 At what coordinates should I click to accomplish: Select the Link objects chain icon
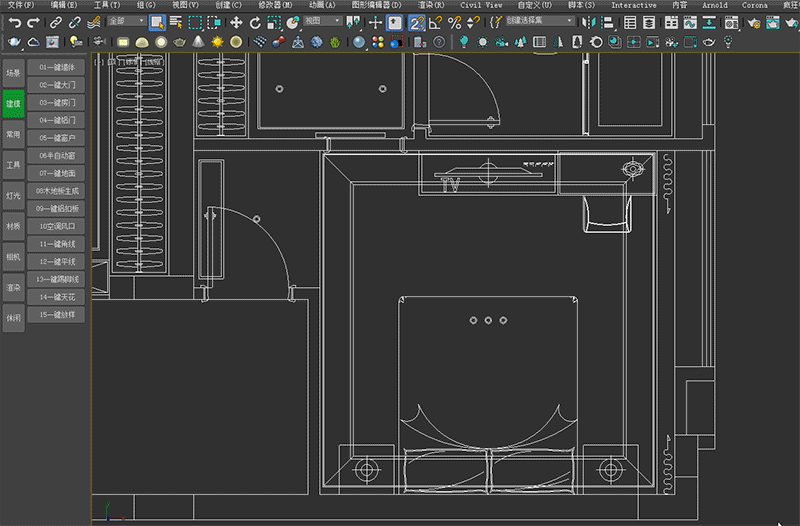pos(54,21)
